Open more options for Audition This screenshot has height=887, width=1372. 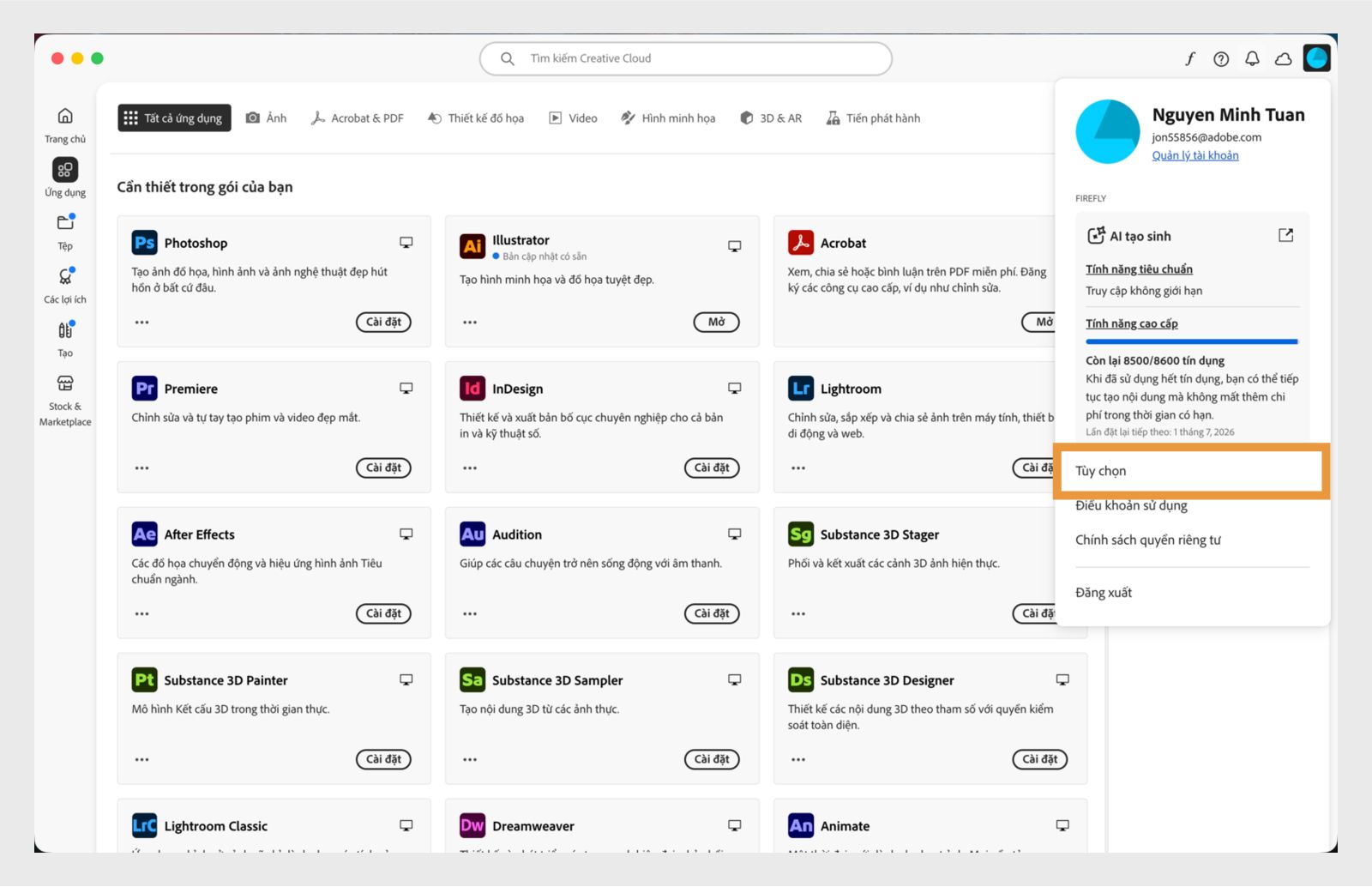pos(470,614)
